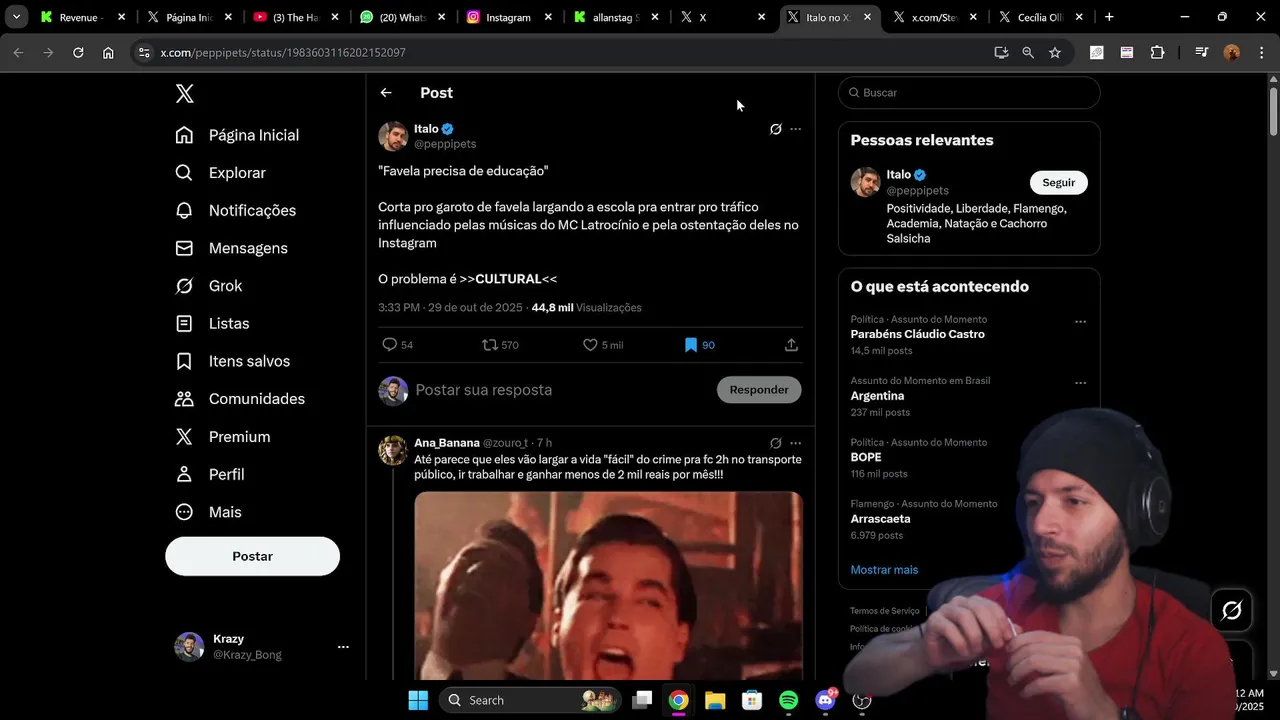Click the taskbar Search box
The width and height of the screenshot is (1280, 720).
click(x=531, y=700)
